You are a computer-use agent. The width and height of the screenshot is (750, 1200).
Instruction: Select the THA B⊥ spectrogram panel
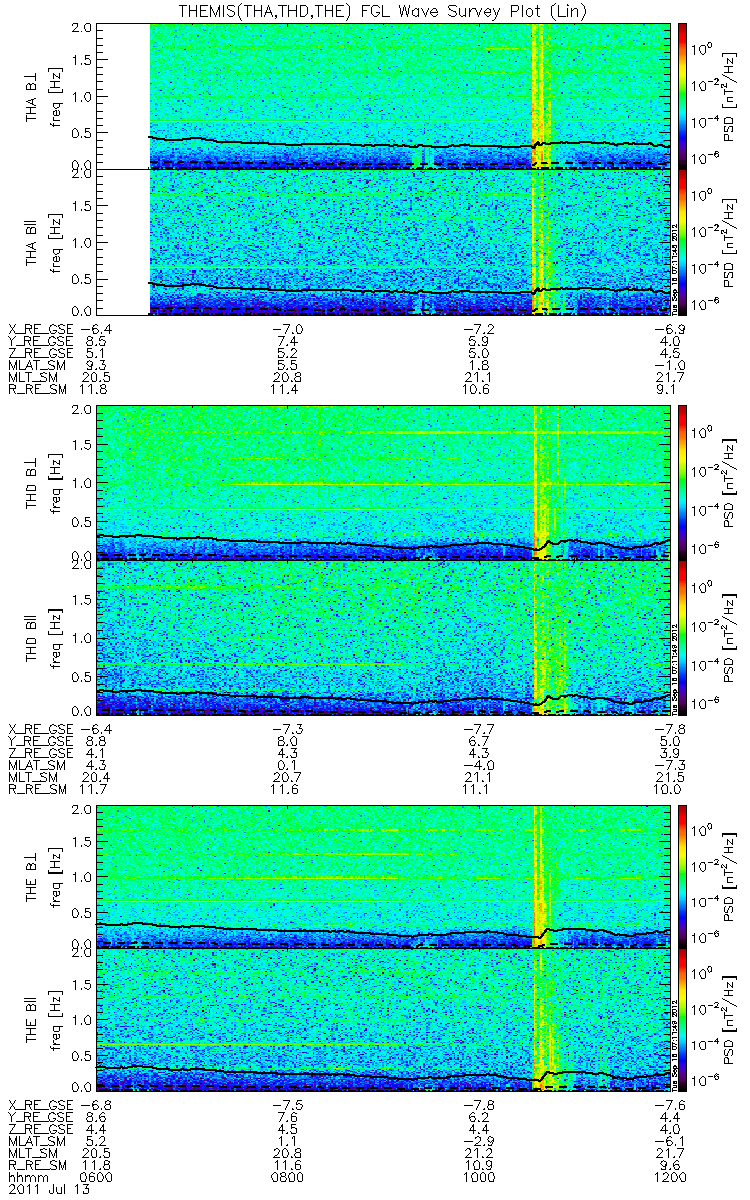click(x=381, y=95)
